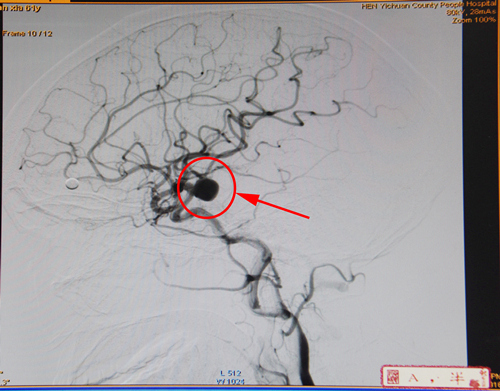Click the 'W 1024' window width text

[231, 381]
